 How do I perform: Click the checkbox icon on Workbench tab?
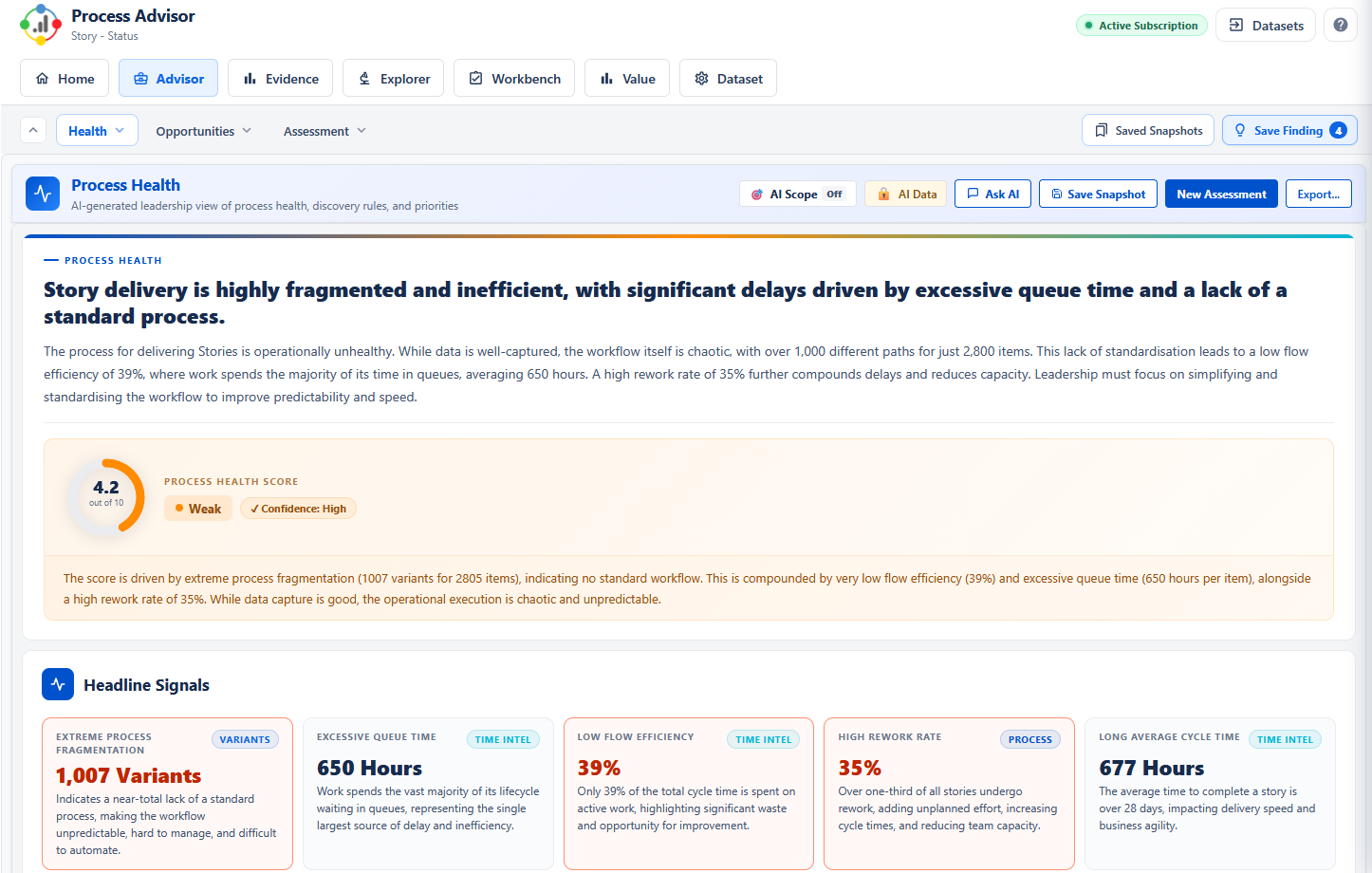476,79
